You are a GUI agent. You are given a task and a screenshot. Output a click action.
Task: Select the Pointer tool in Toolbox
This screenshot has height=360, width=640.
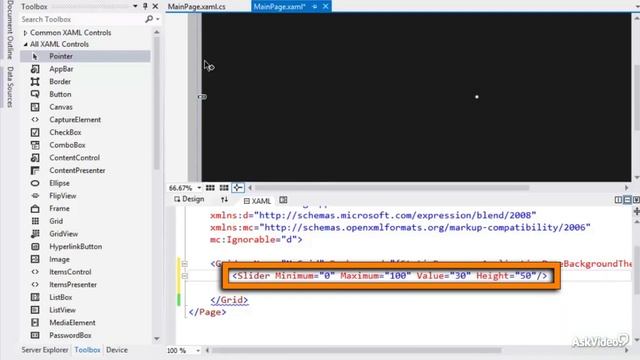point(86,56)
